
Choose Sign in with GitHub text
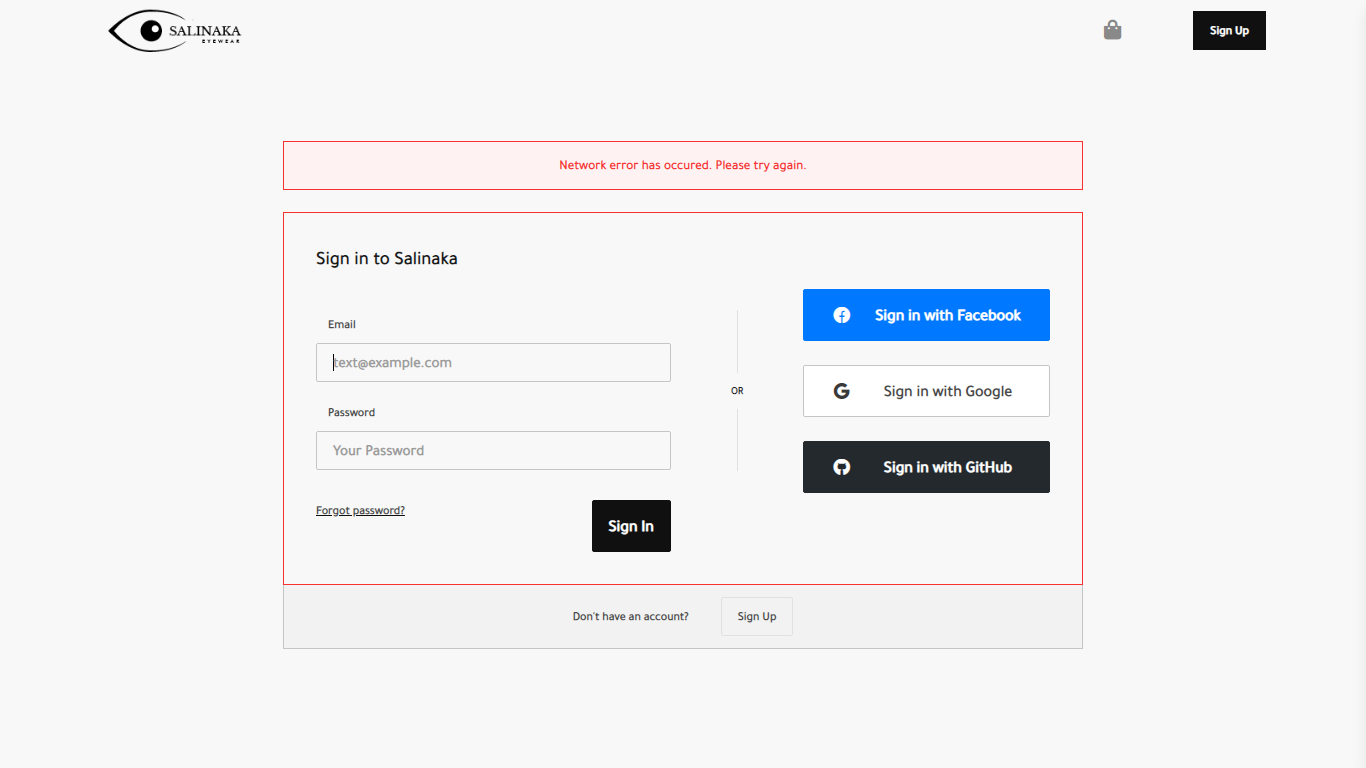[947, 467]
